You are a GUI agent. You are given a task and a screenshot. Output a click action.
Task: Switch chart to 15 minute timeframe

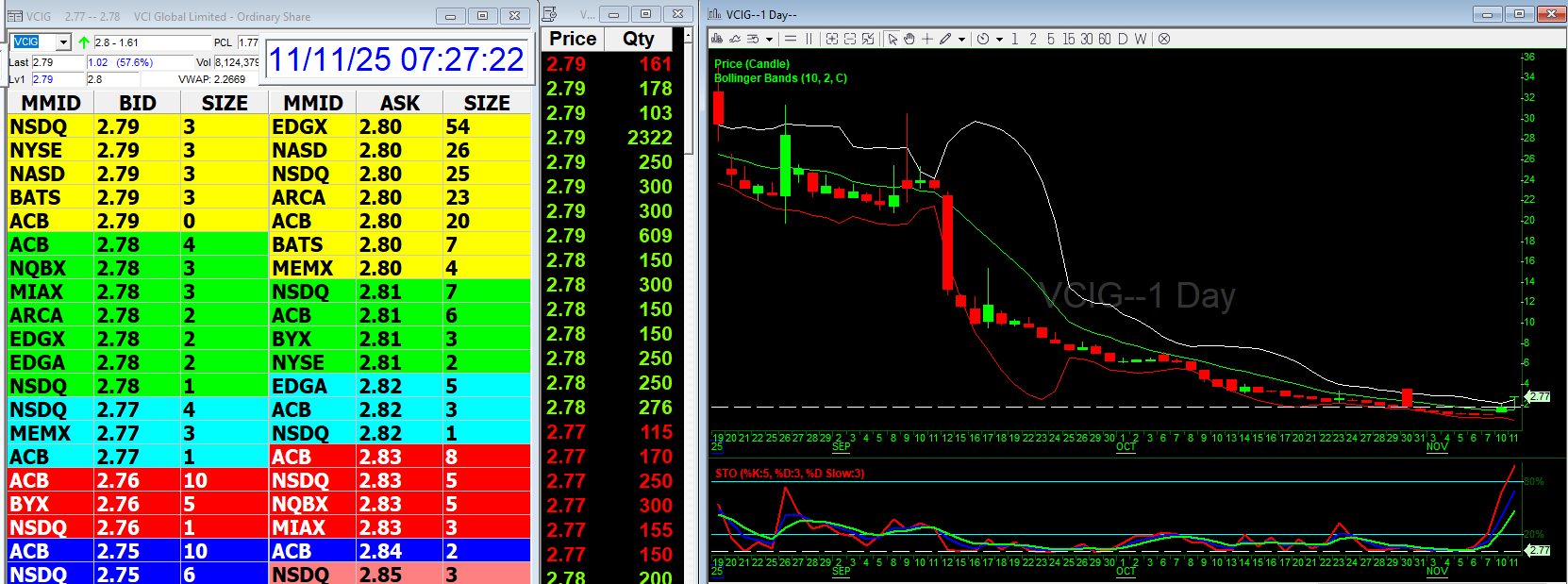tap(1068, 39)
